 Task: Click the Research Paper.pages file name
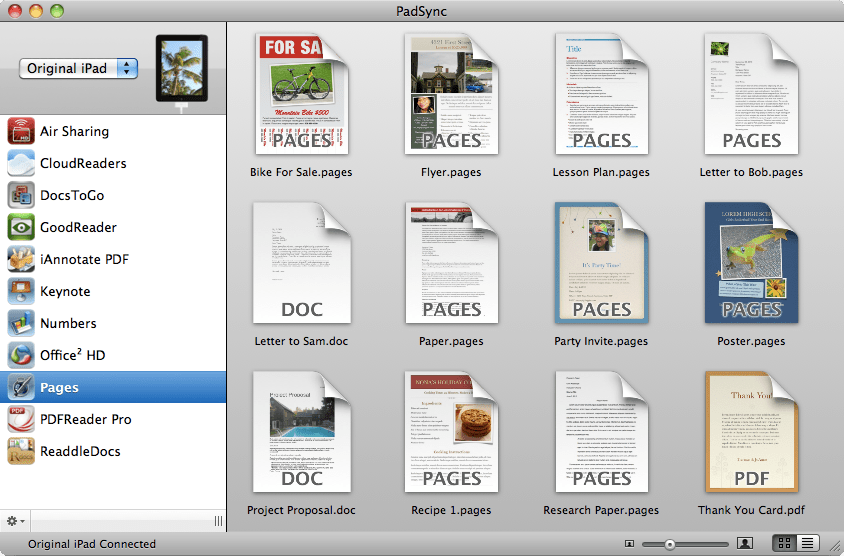[601, 510]
